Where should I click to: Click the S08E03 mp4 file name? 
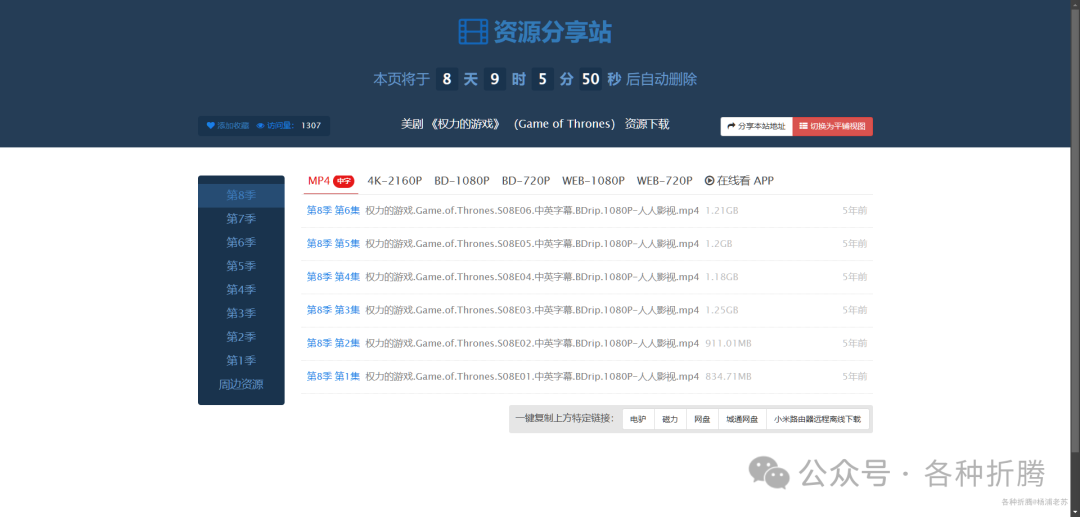(532, 310)
